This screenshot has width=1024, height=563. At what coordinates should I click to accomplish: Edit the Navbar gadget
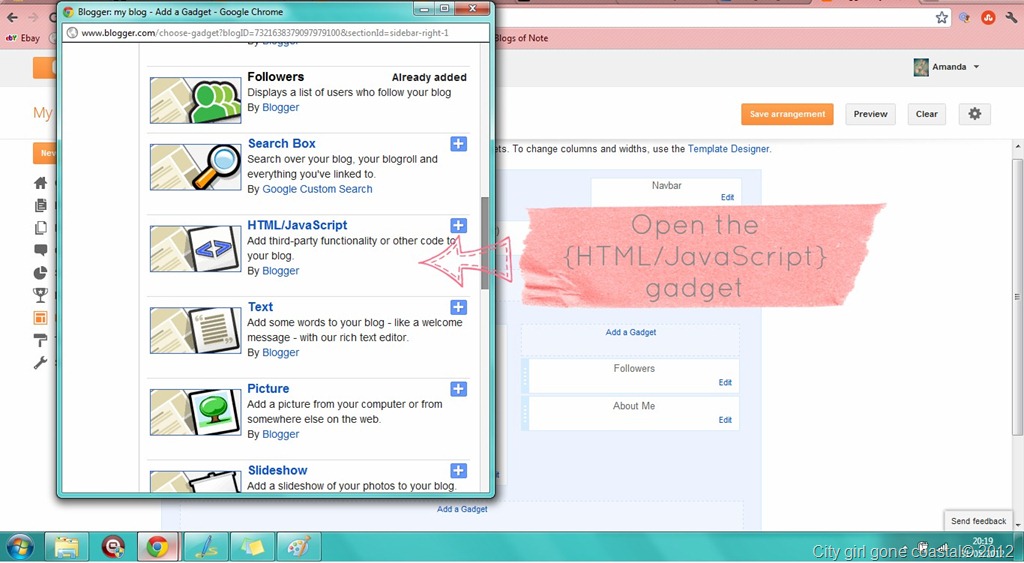[727, 197]
